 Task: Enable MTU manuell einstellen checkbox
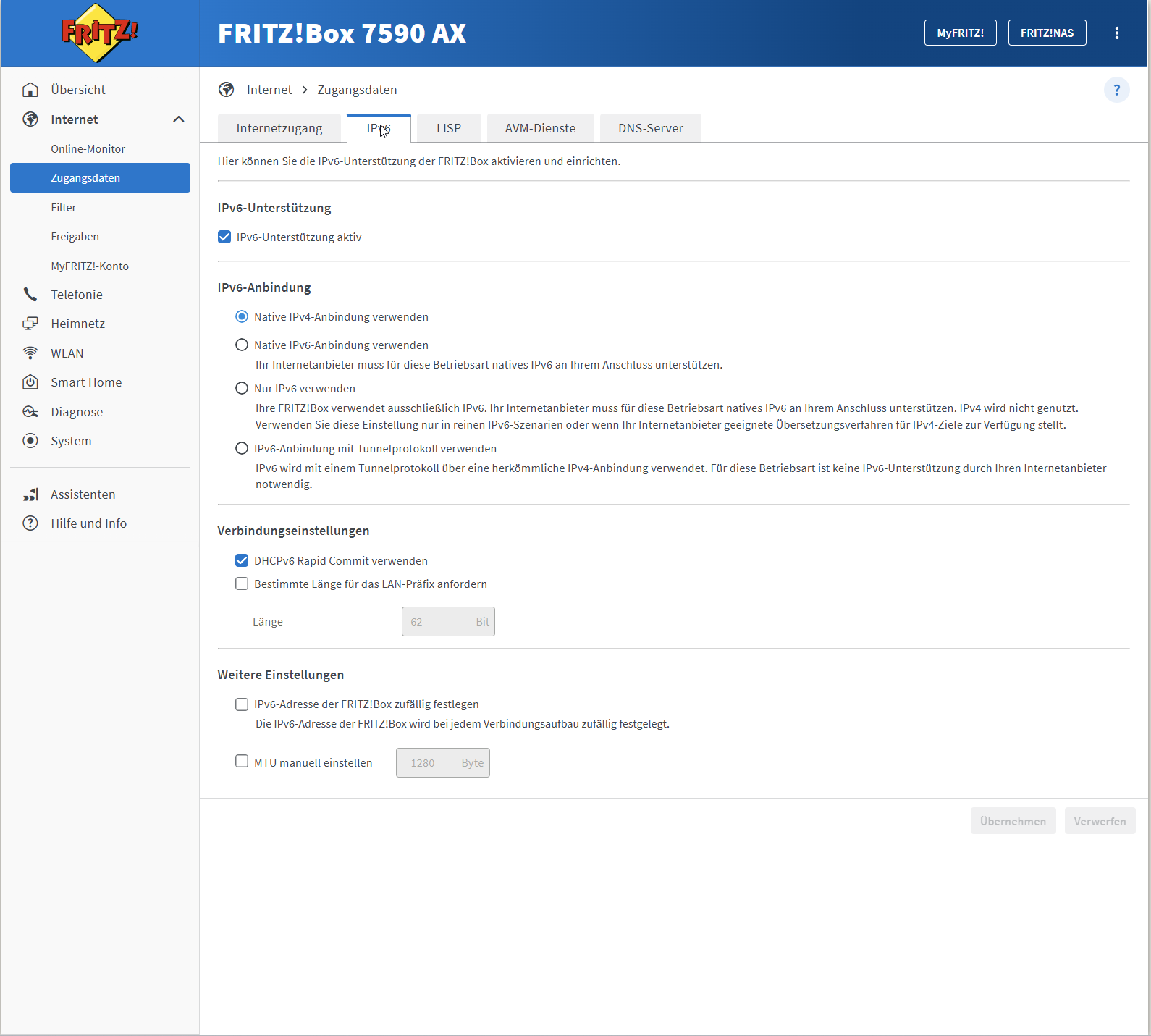coord(242,762)
